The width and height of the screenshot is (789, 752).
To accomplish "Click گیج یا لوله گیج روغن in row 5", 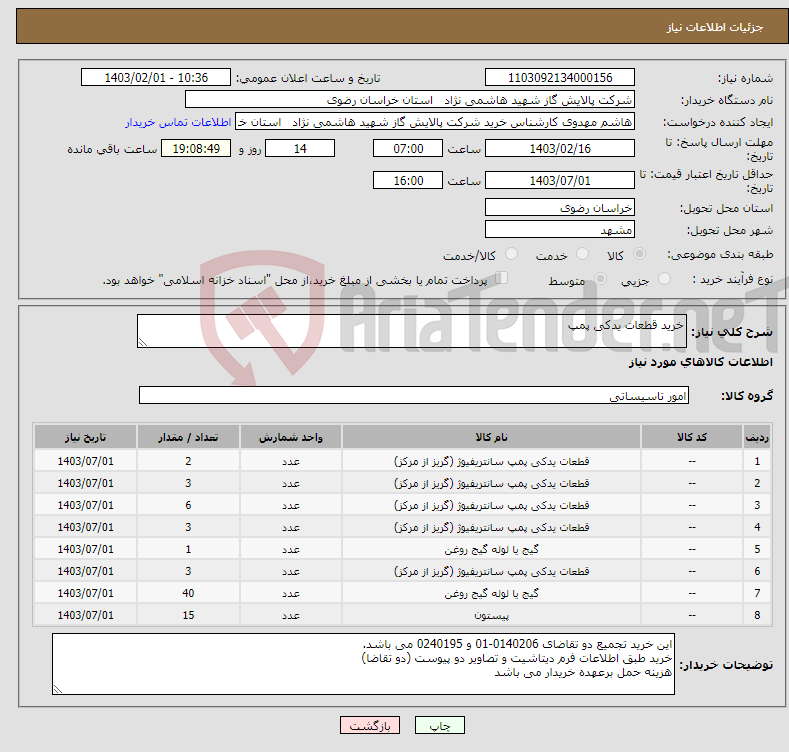I will (491, 549).
